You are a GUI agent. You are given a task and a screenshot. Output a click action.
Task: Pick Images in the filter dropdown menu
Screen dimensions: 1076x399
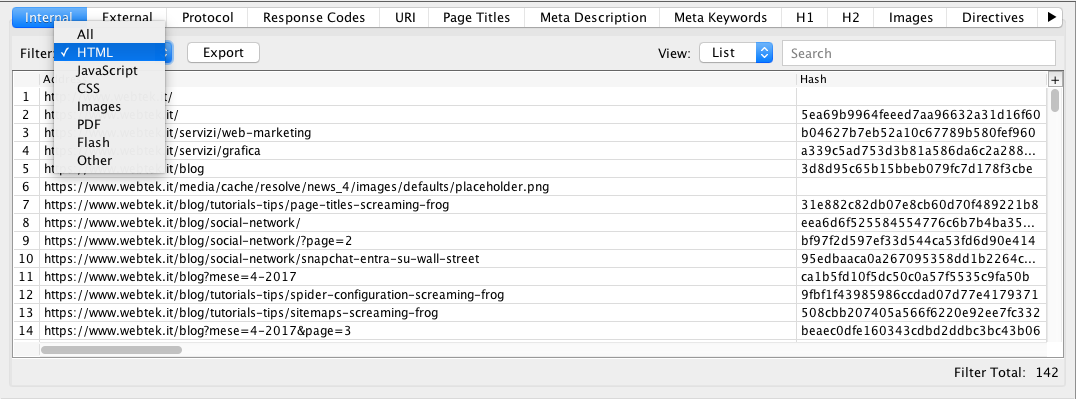[x=110, y=106]
